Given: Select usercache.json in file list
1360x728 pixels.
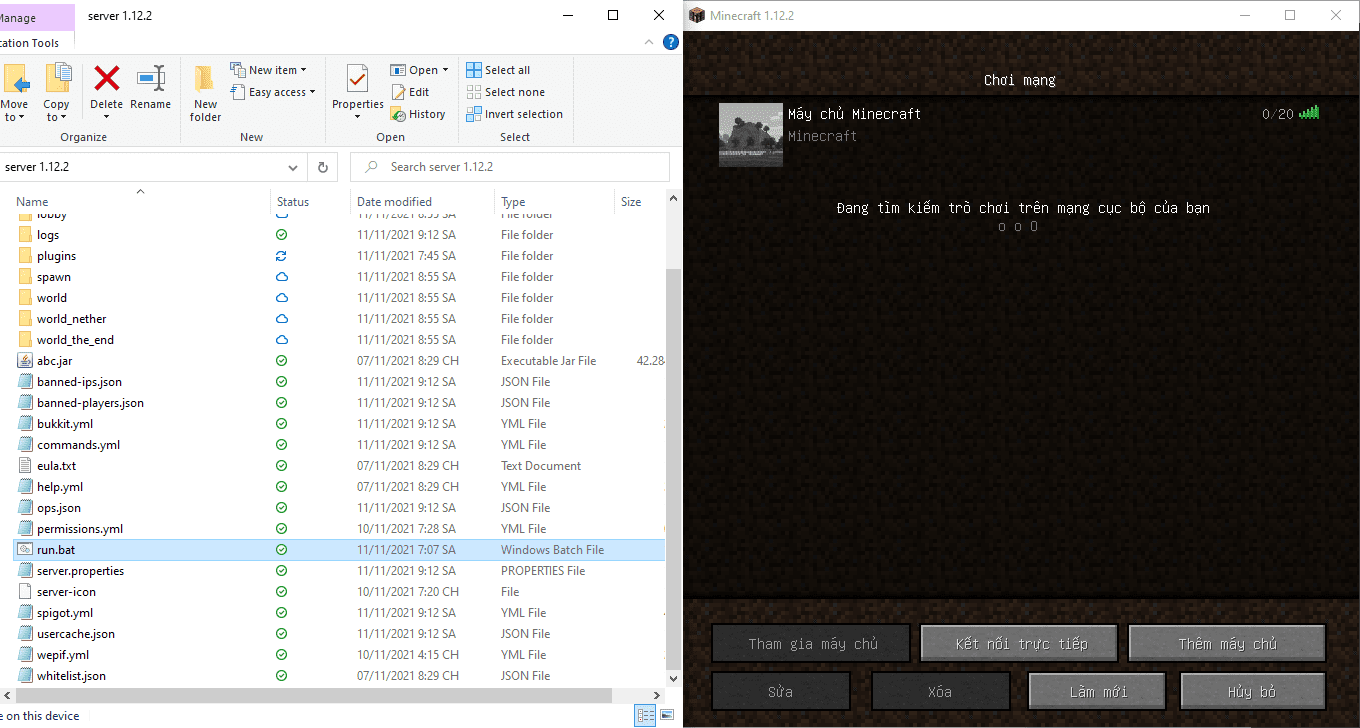Looking at the screenshot, I should 76,634.
